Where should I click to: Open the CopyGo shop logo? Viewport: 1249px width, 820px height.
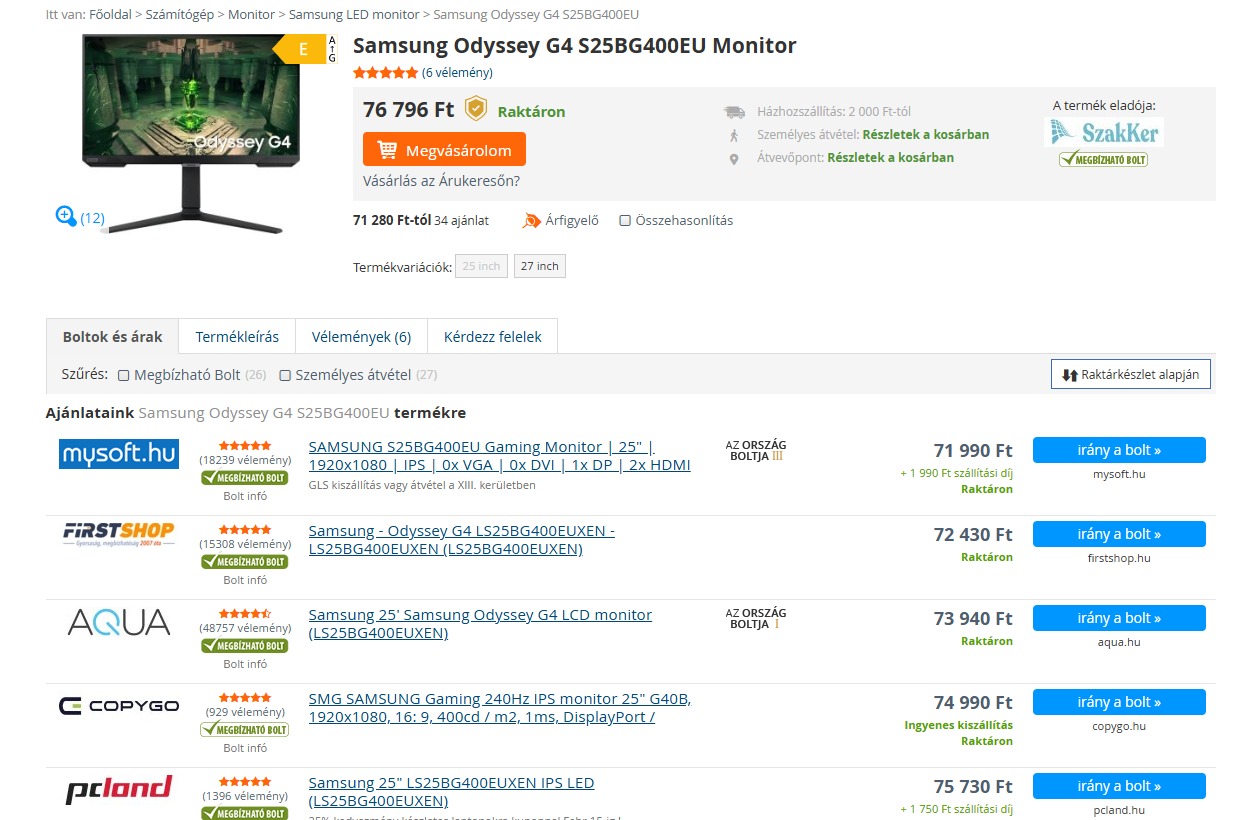(119, 706)
